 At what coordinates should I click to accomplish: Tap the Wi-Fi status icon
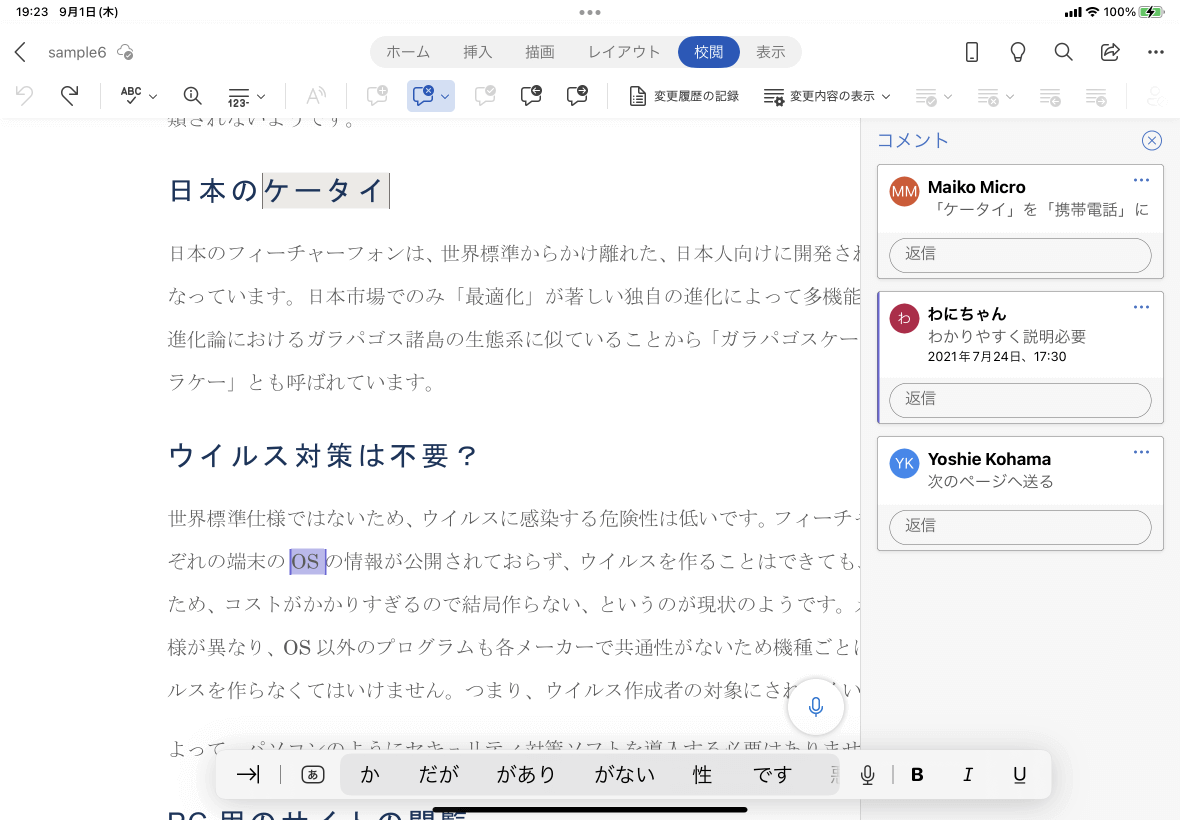pos(1092,12)
